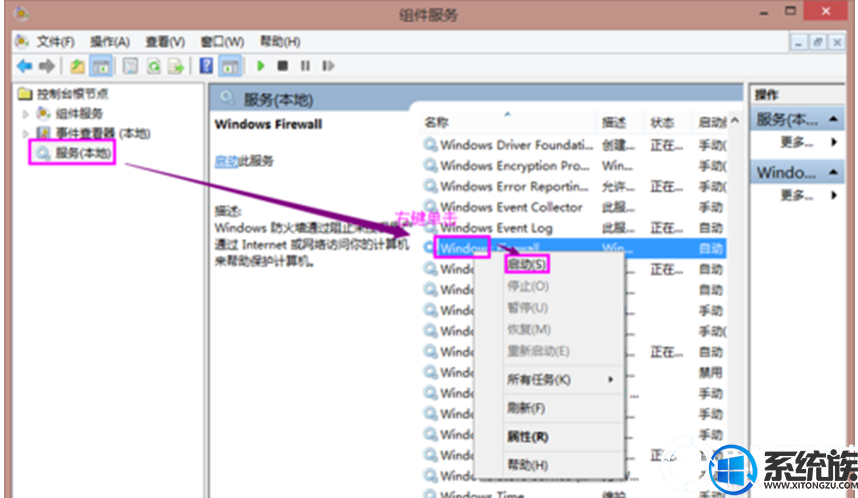Close the inner MDI child window
Image resolution: width=858 pixels, height=498 pixels.
click(x=837, y=42)
